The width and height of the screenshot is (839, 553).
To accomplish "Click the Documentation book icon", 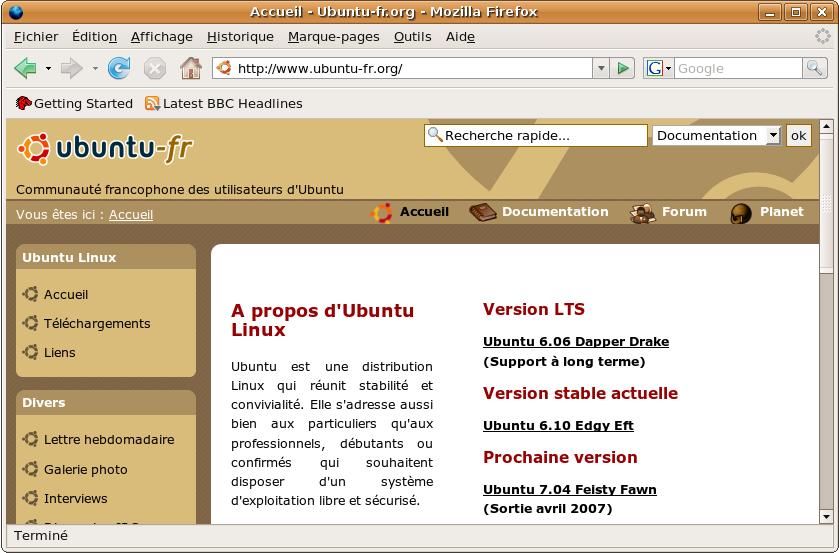I will [x=483, y=213].
